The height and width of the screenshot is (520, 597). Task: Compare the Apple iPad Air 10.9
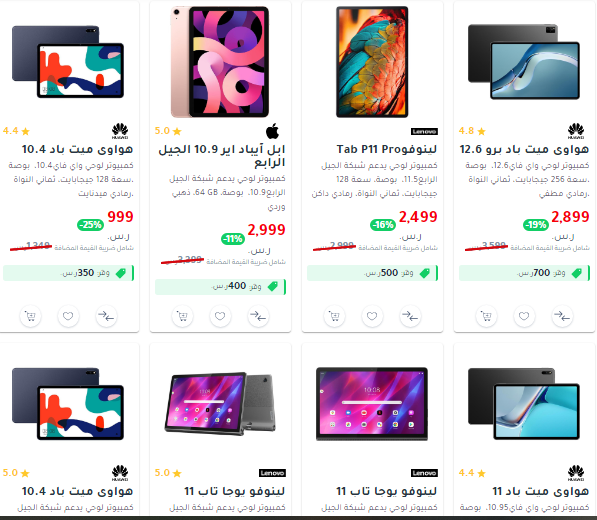tap(258, 316)
